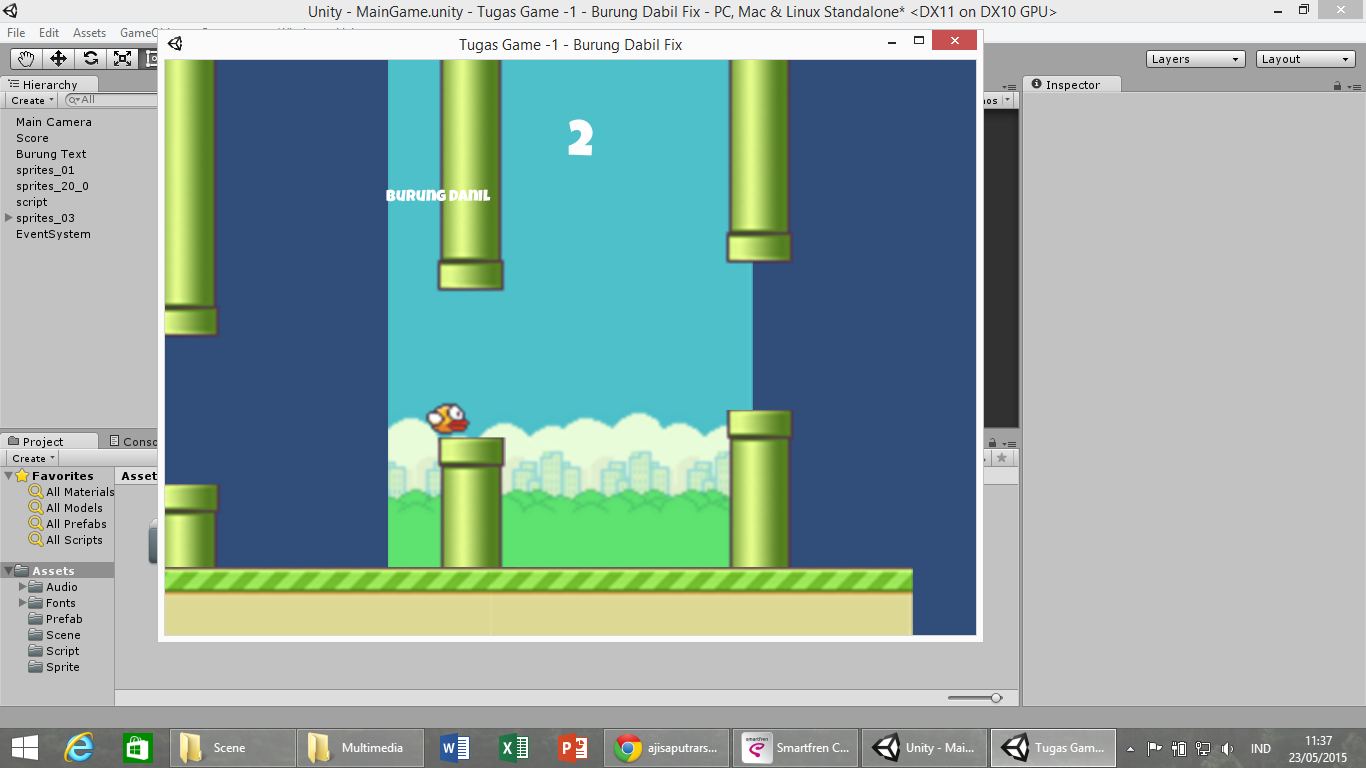
Task: Click the bird sprite in the game window
Action: [x=448, y=418]
